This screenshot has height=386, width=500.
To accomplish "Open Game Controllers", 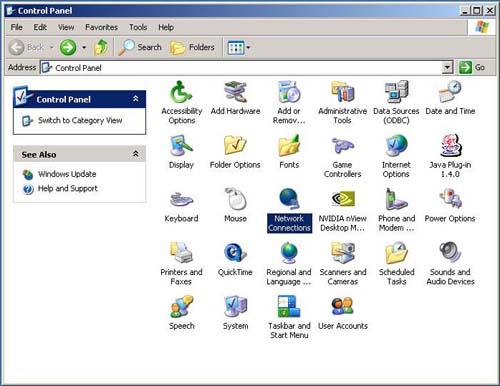I will 343,156.
